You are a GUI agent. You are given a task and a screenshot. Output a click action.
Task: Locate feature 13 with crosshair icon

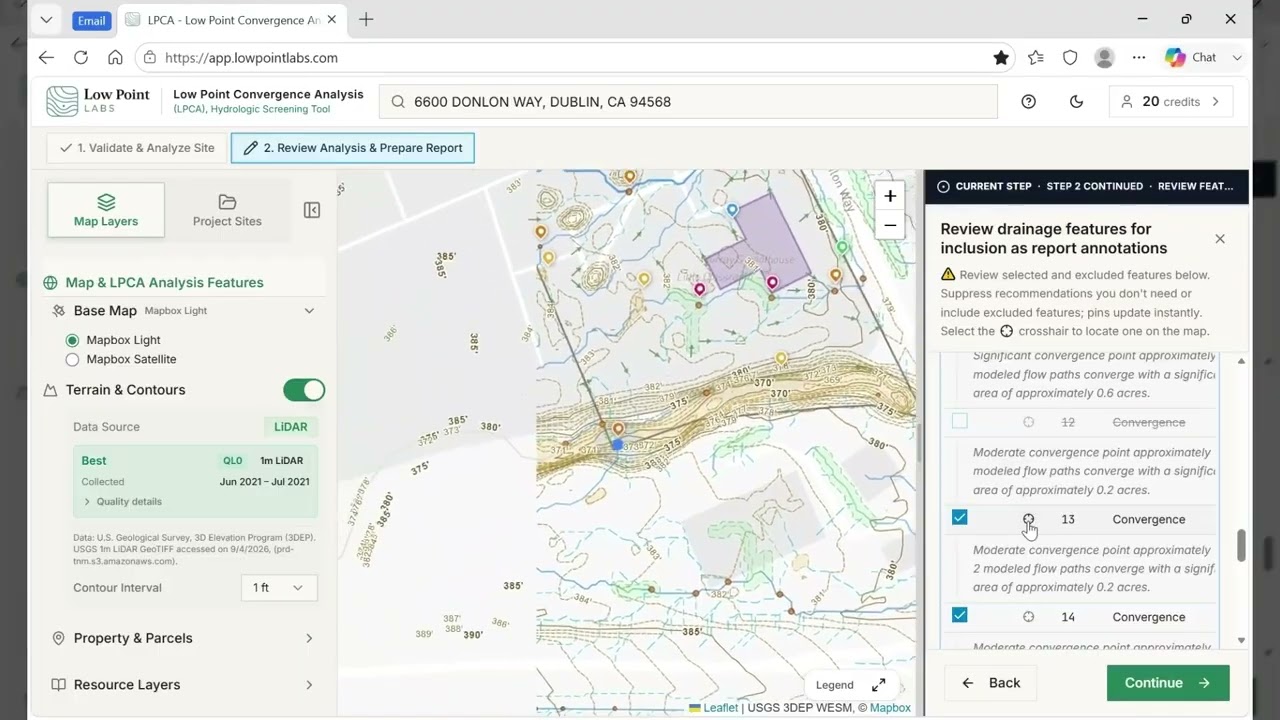click(x=1028, y=519)
